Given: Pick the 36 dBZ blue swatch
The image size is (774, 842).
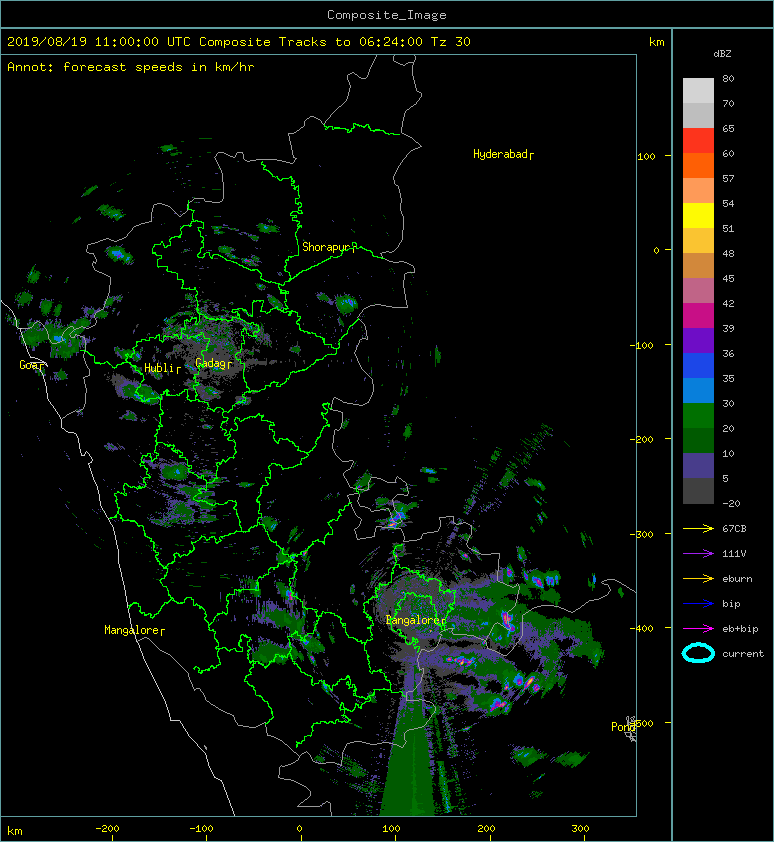Looking at the screenshot, I should pos(698,365).
